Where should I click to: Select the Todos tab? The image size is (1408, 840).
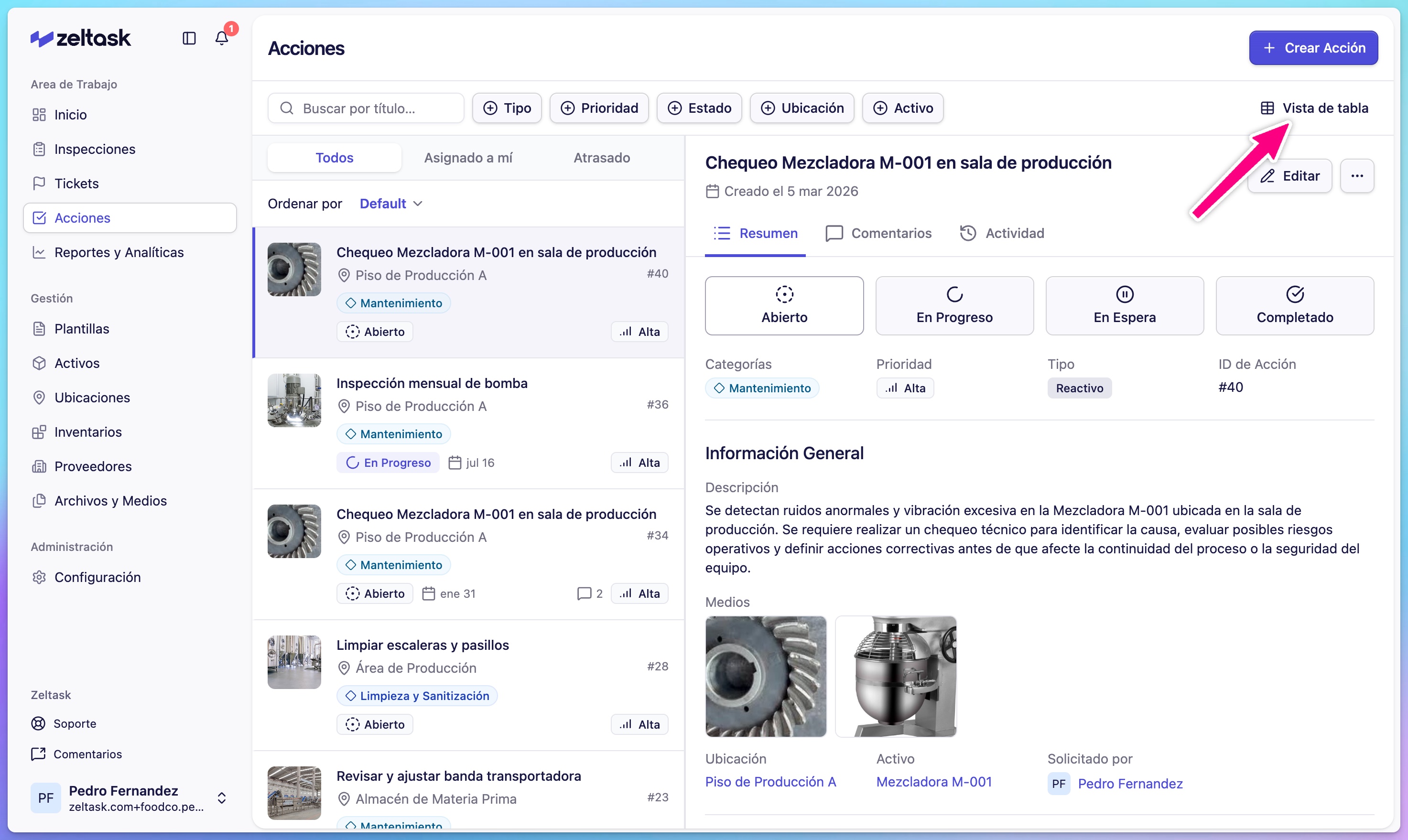click(335, 158)
